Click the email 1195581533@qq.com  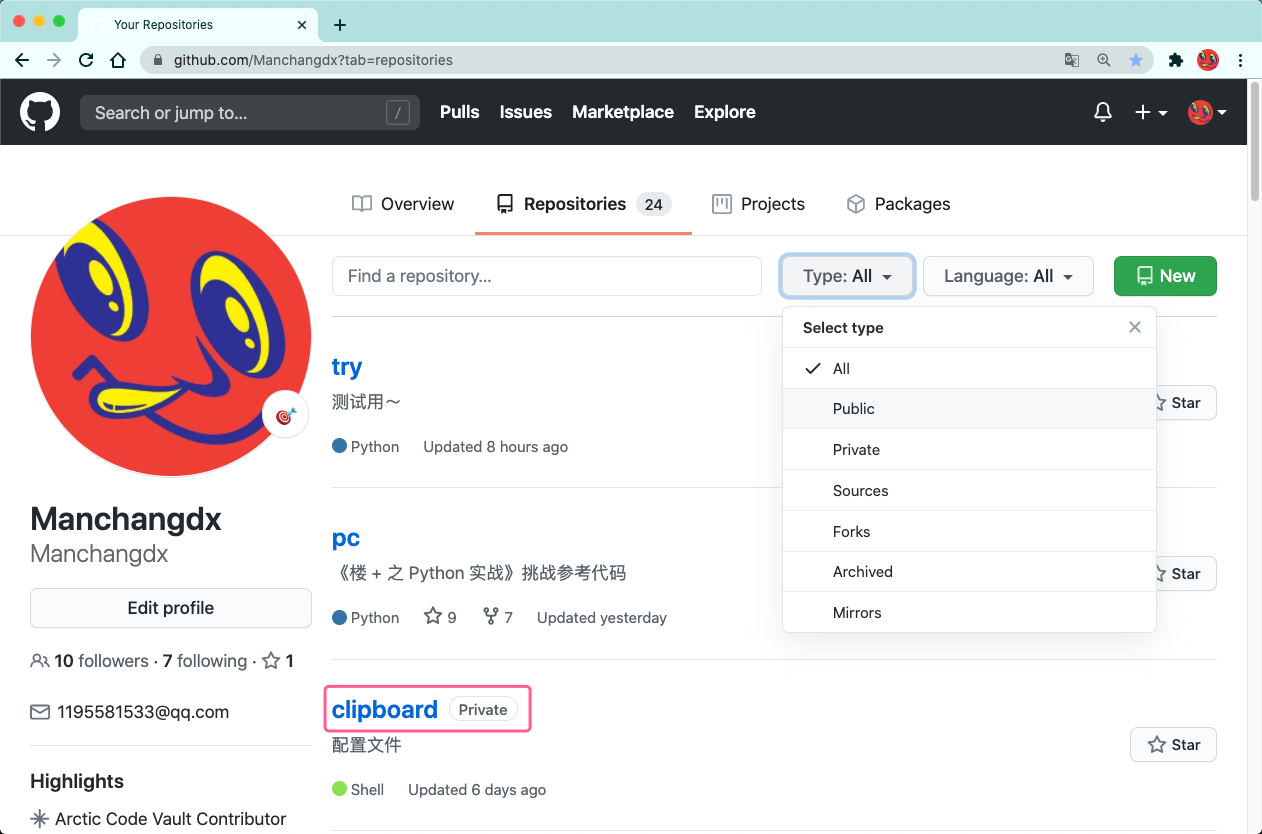tap(143, 712)
